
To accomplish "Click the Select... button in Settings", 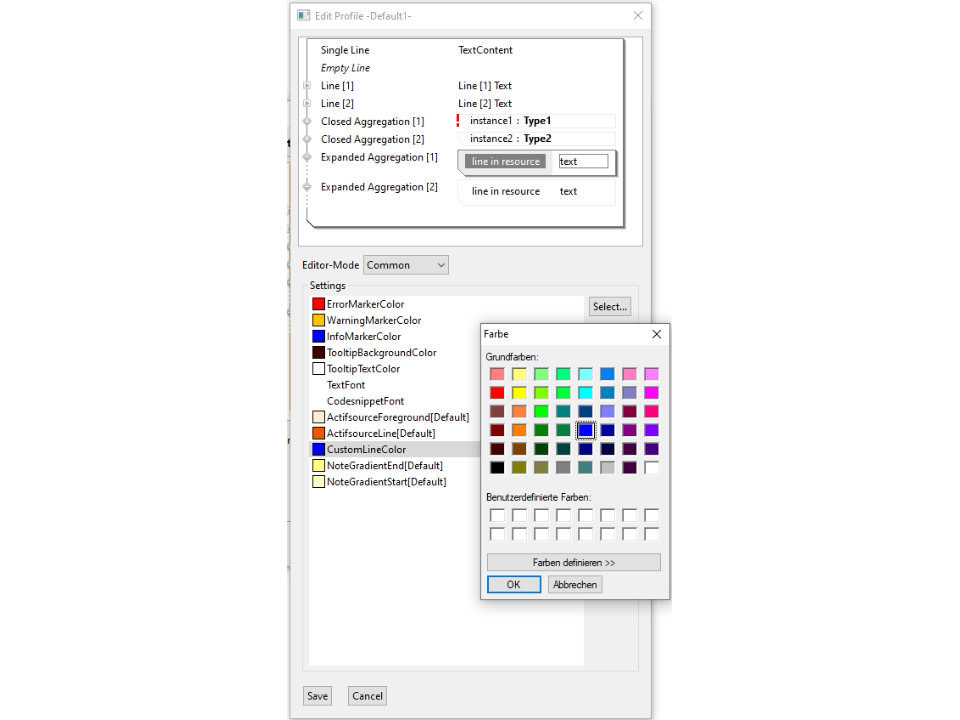I will (610, 306).
